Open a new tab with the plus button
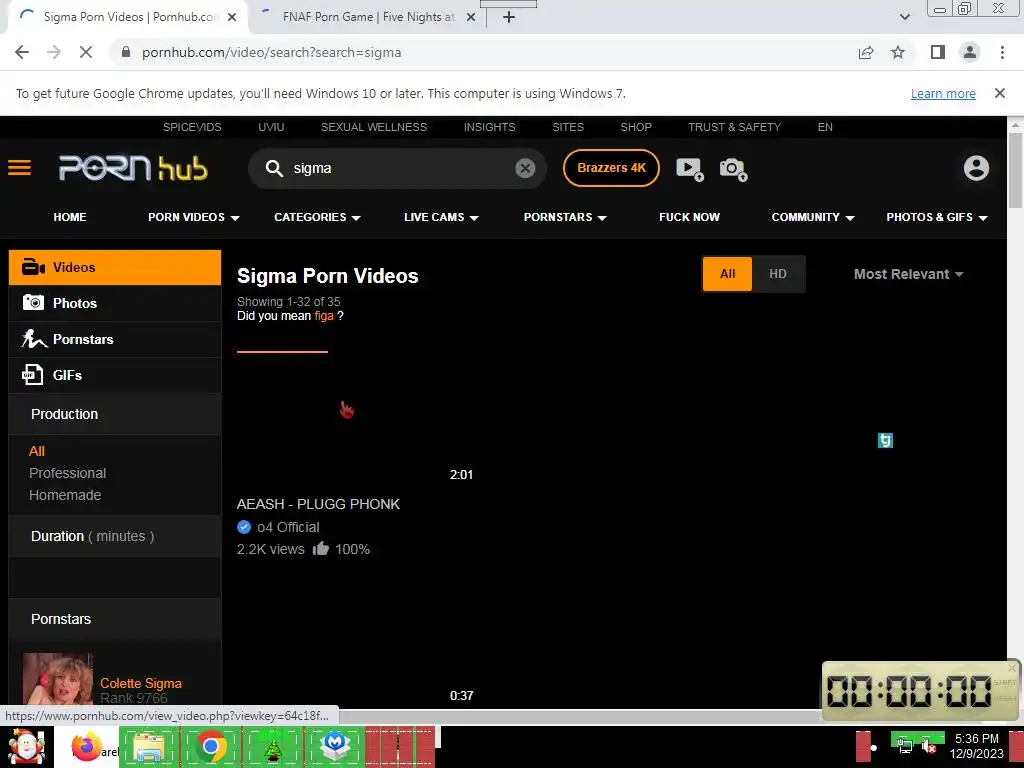Viewport: 1024px width, 768px height. [509, 17]
